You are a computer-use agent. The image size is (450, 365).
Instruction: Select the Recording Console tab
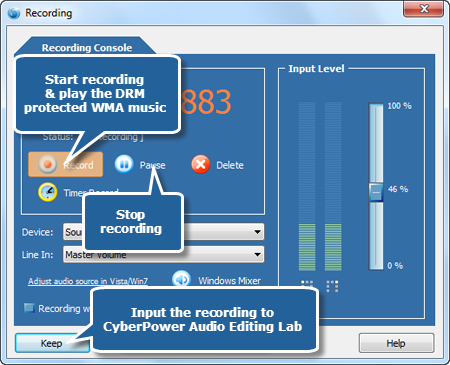(x=87, y=47)
